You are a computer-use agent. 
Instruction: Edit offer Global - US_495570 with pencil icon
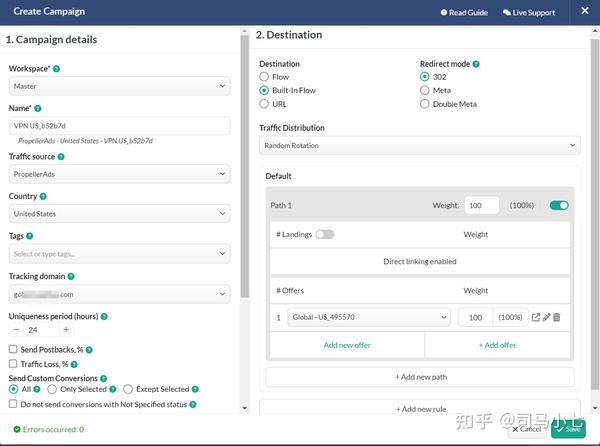coord(546,317)
